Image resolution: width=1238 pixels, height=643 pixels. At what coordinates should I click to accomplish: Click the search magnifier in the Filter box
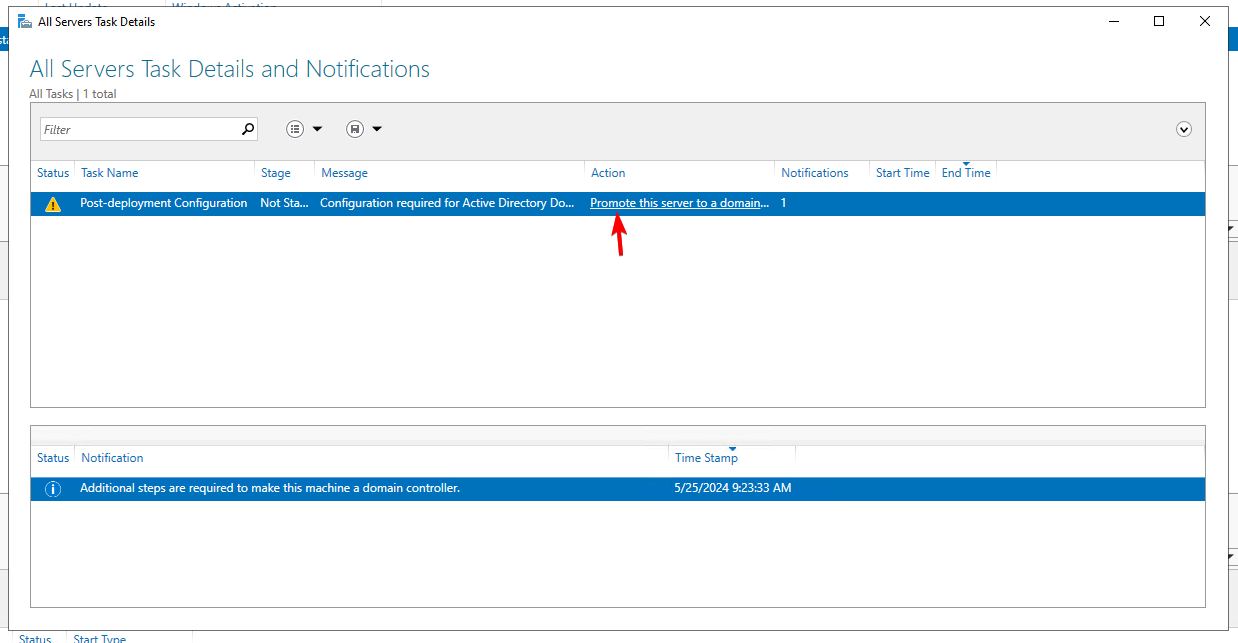click(x=247, y=128)
